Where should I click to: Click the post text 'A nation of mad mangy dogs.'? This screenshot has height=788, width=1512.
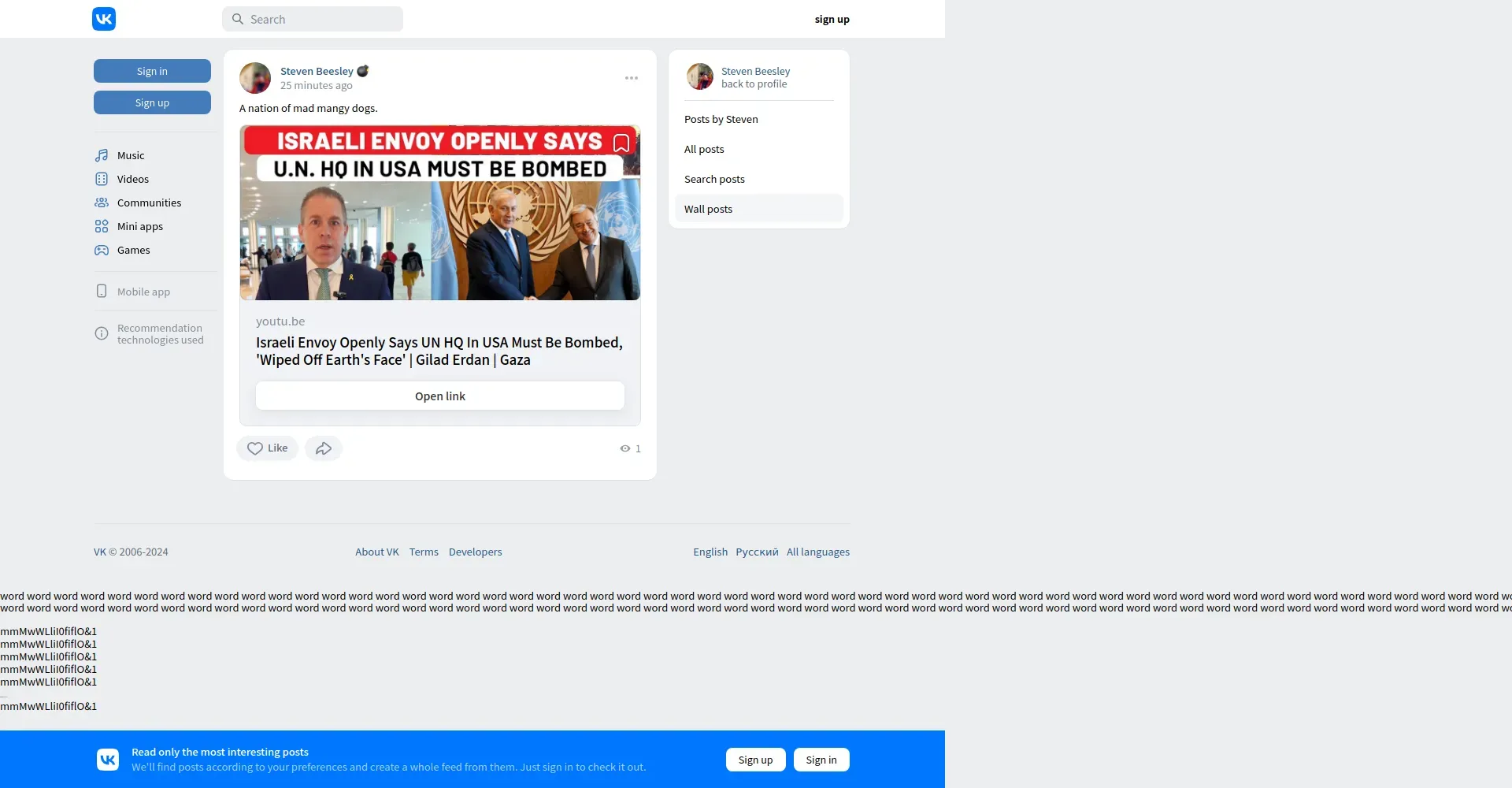(x=309, y=108)
